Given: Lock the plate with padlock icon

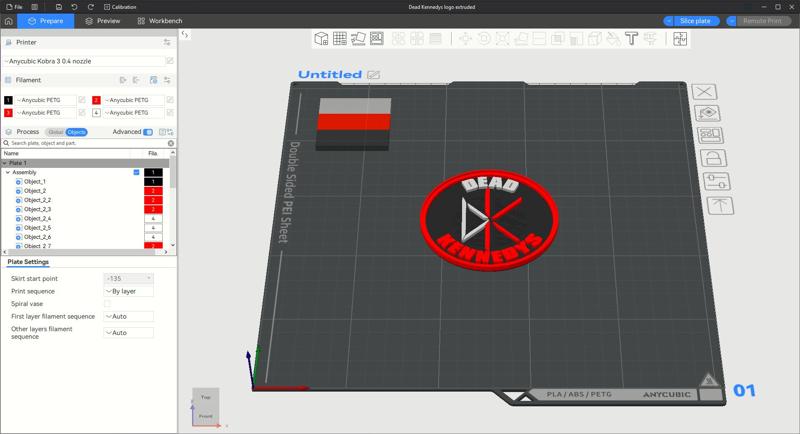Looking at the screenshot, I should (713, 158).
